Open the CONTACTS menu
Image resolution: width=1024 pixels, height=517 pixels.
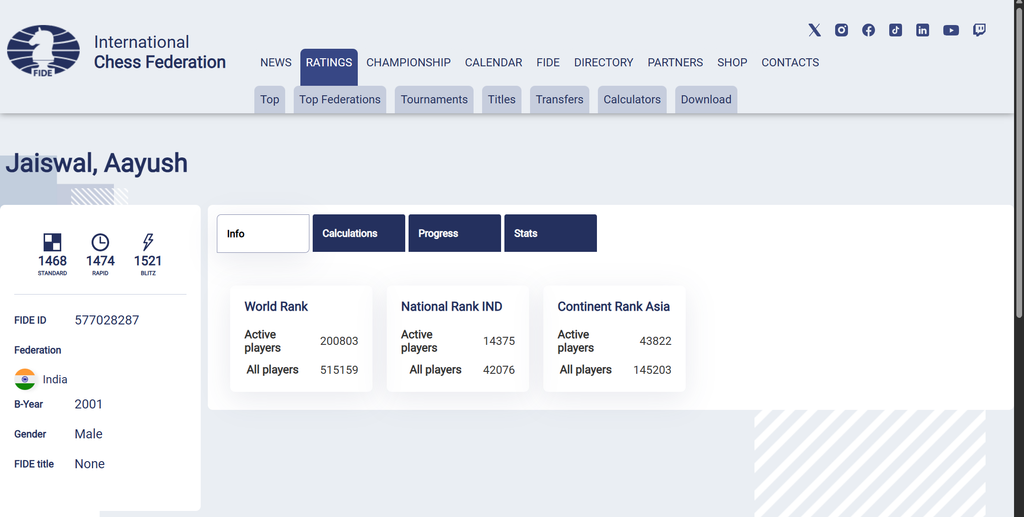point(790,63)
